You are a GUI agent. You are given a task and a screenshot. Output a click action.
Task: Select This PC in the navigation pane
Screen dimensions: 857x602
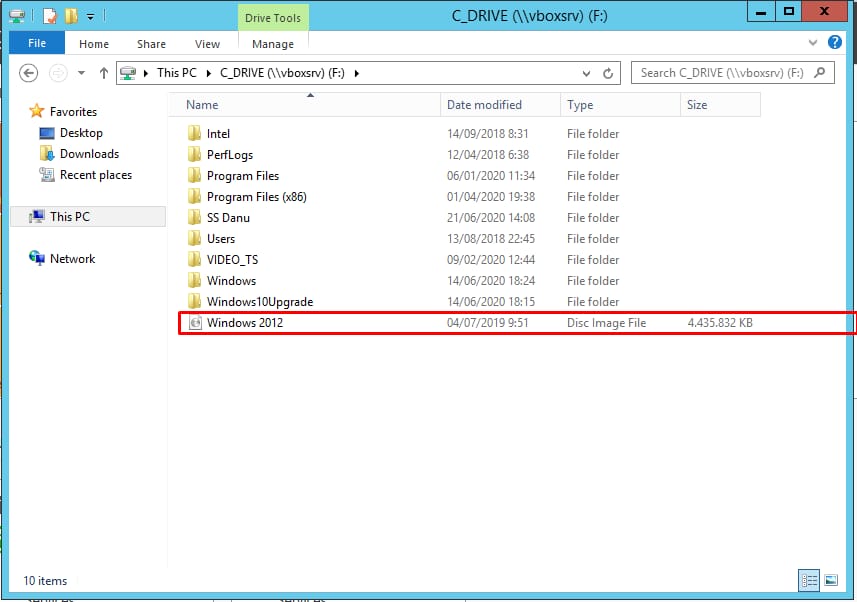pos(88,217)
